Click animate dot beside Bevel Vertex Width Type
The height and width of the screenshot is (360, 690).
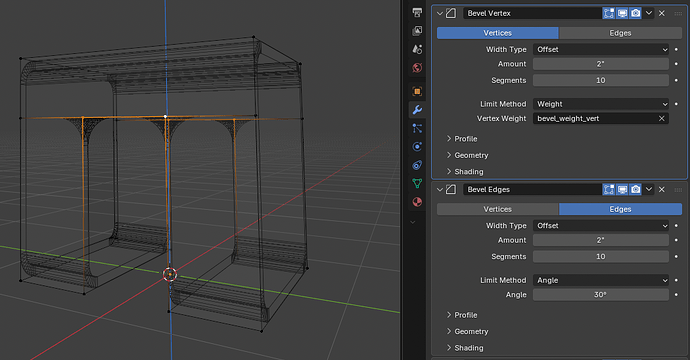tap(676, 49)
